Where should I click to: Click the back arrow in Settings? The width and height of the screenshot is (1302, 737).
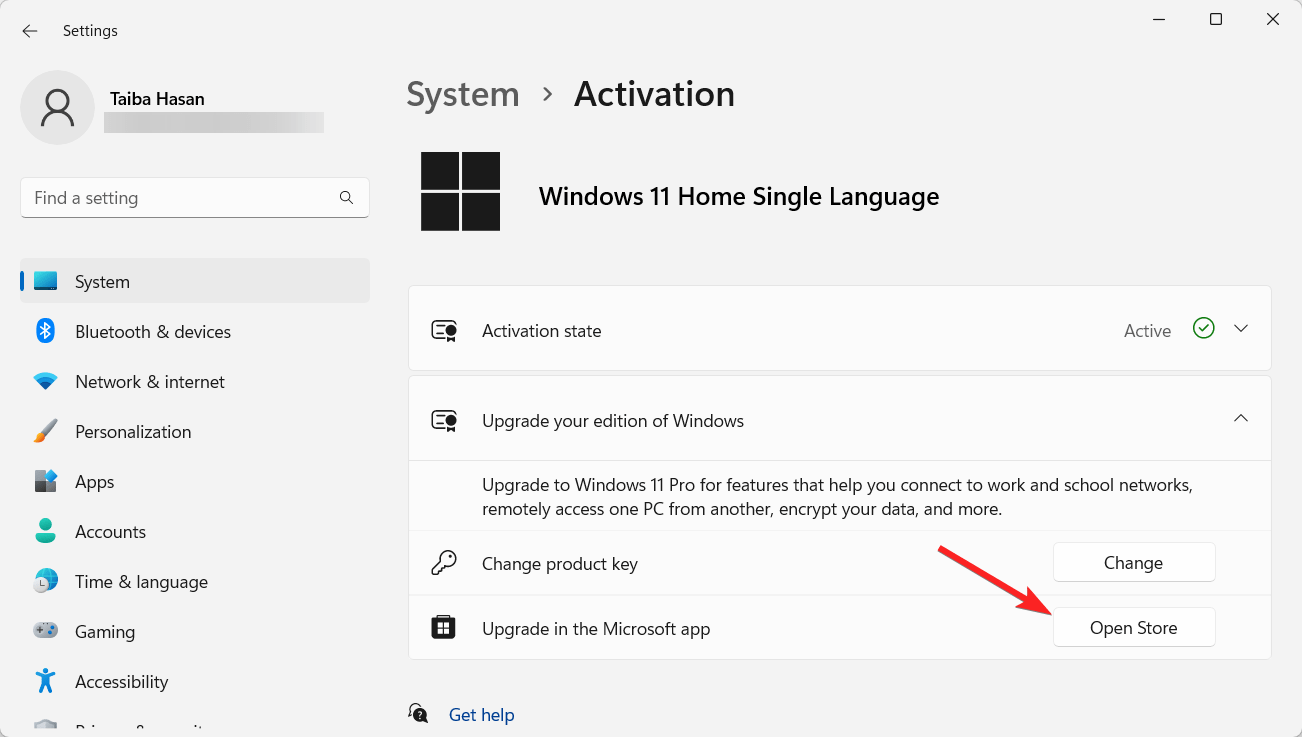[30, 31]
